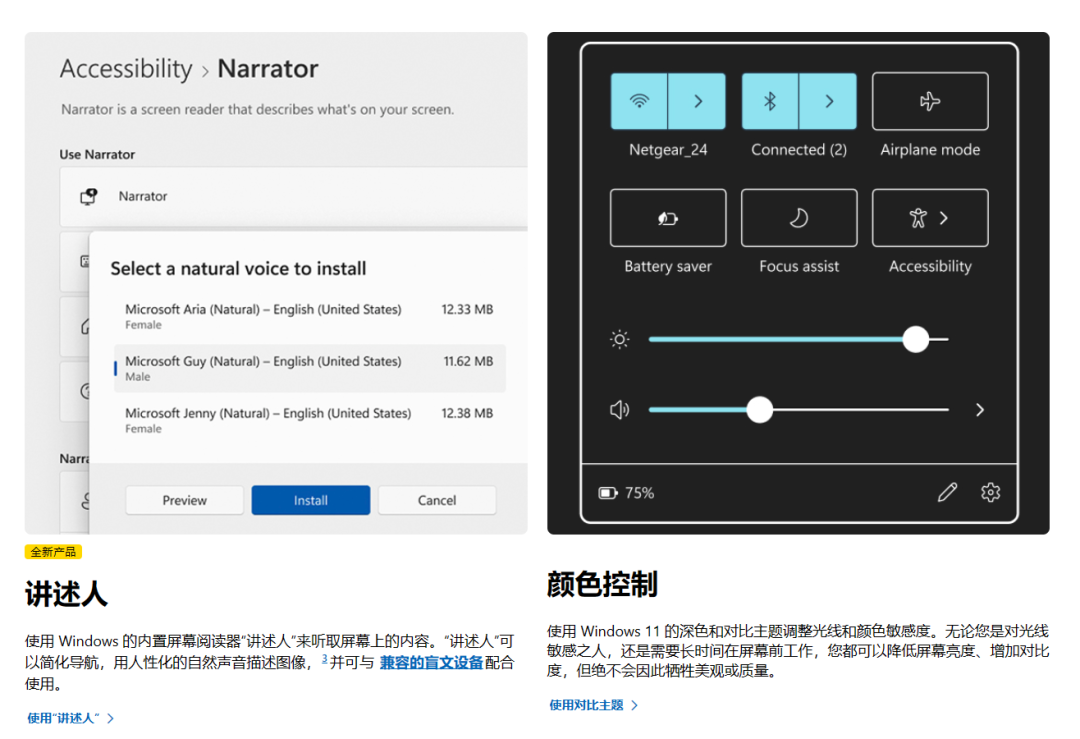Click the 12.38 MB size value

point(467,413)
